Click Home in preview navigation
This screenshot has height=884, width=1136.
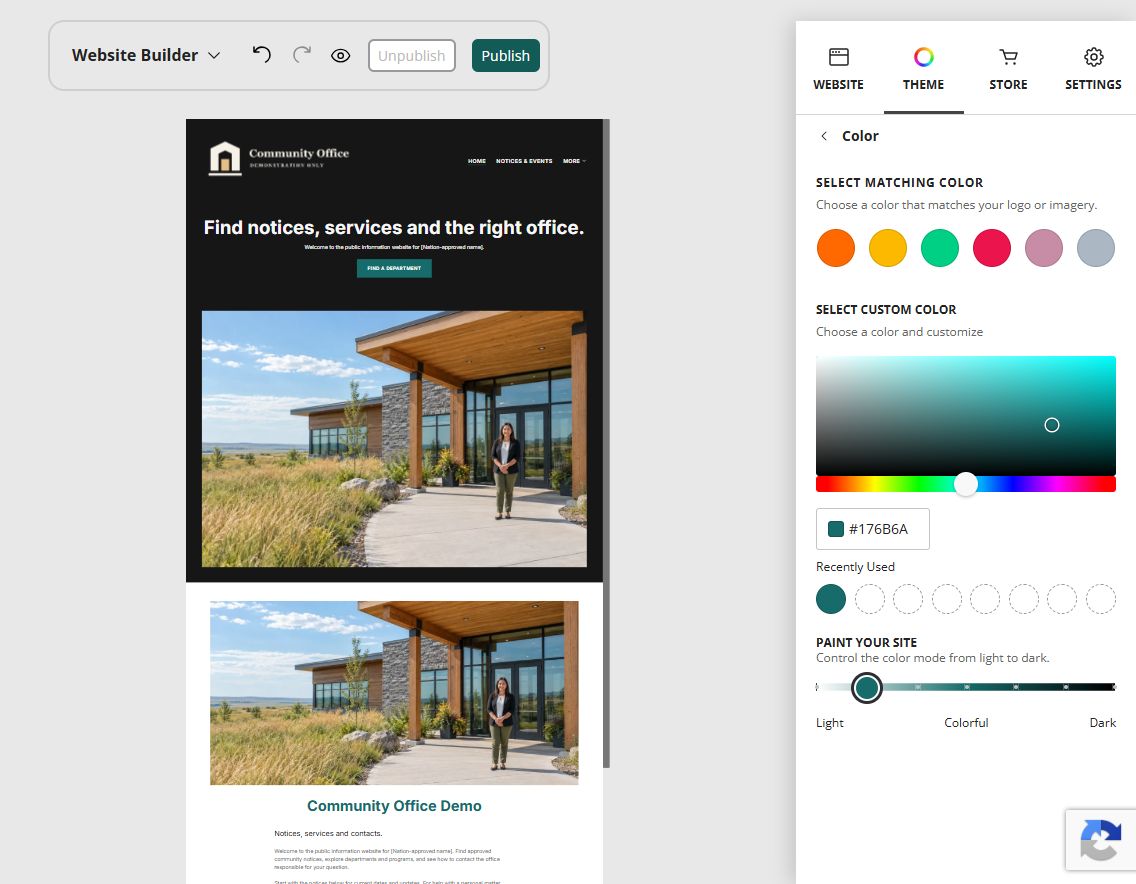477,161
